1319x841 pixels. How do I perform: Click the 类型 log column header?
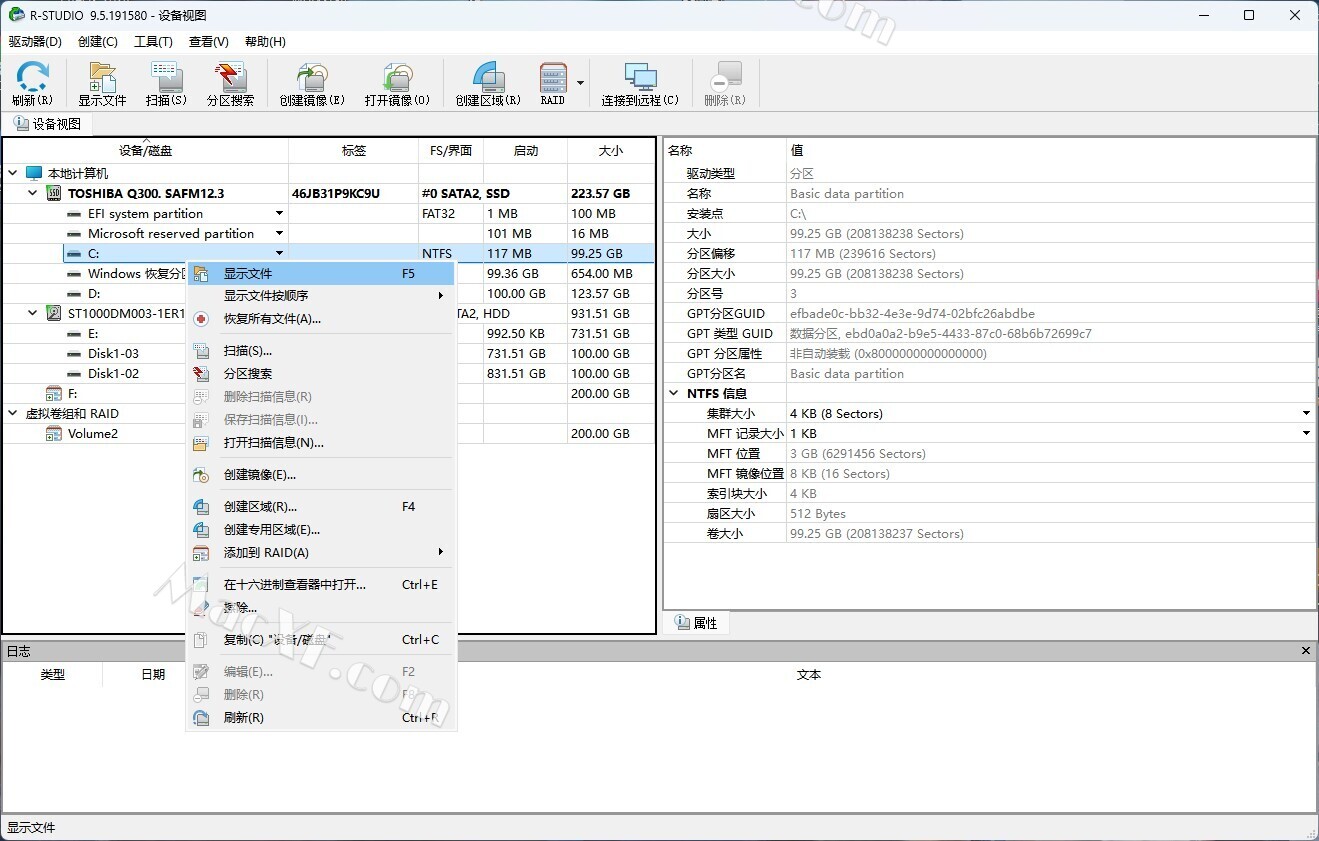click(x=53, y=675)
